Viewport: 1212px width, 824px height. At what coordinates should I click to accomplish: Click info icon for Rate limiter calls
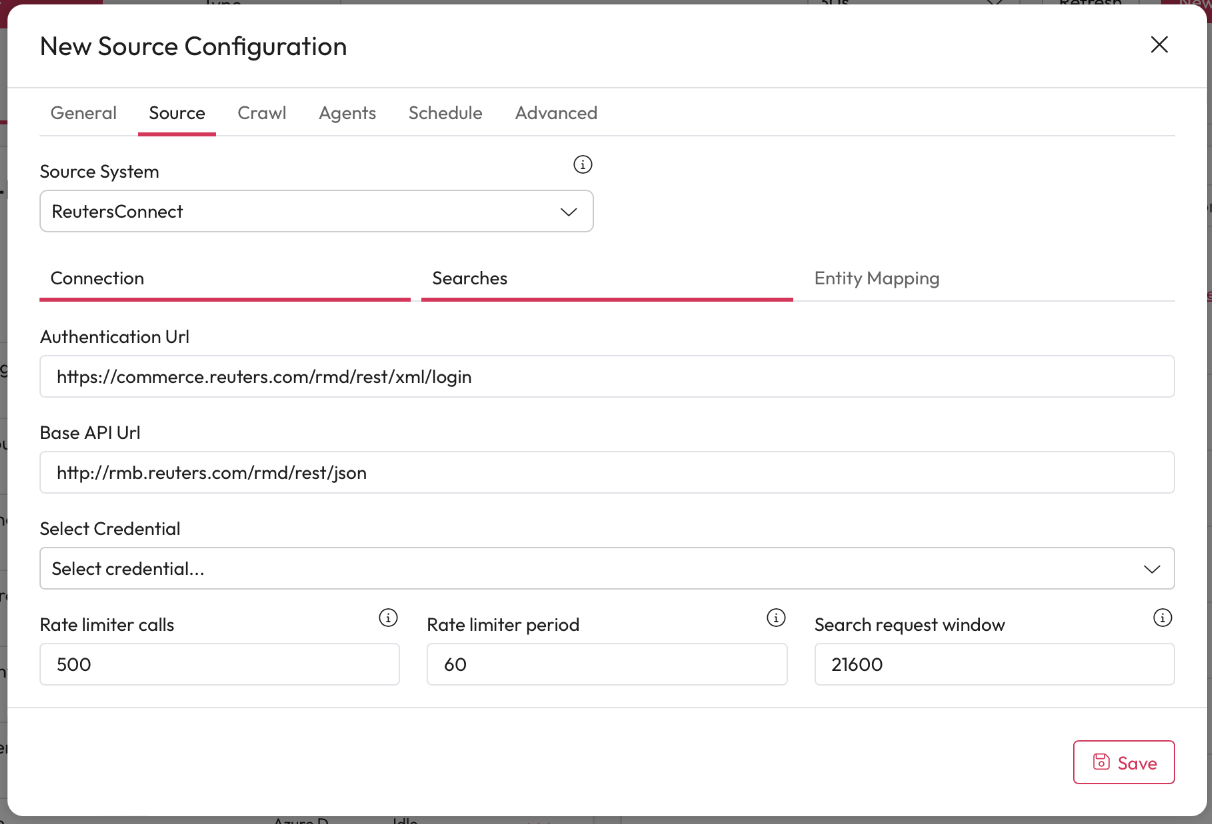pos(388,618)
